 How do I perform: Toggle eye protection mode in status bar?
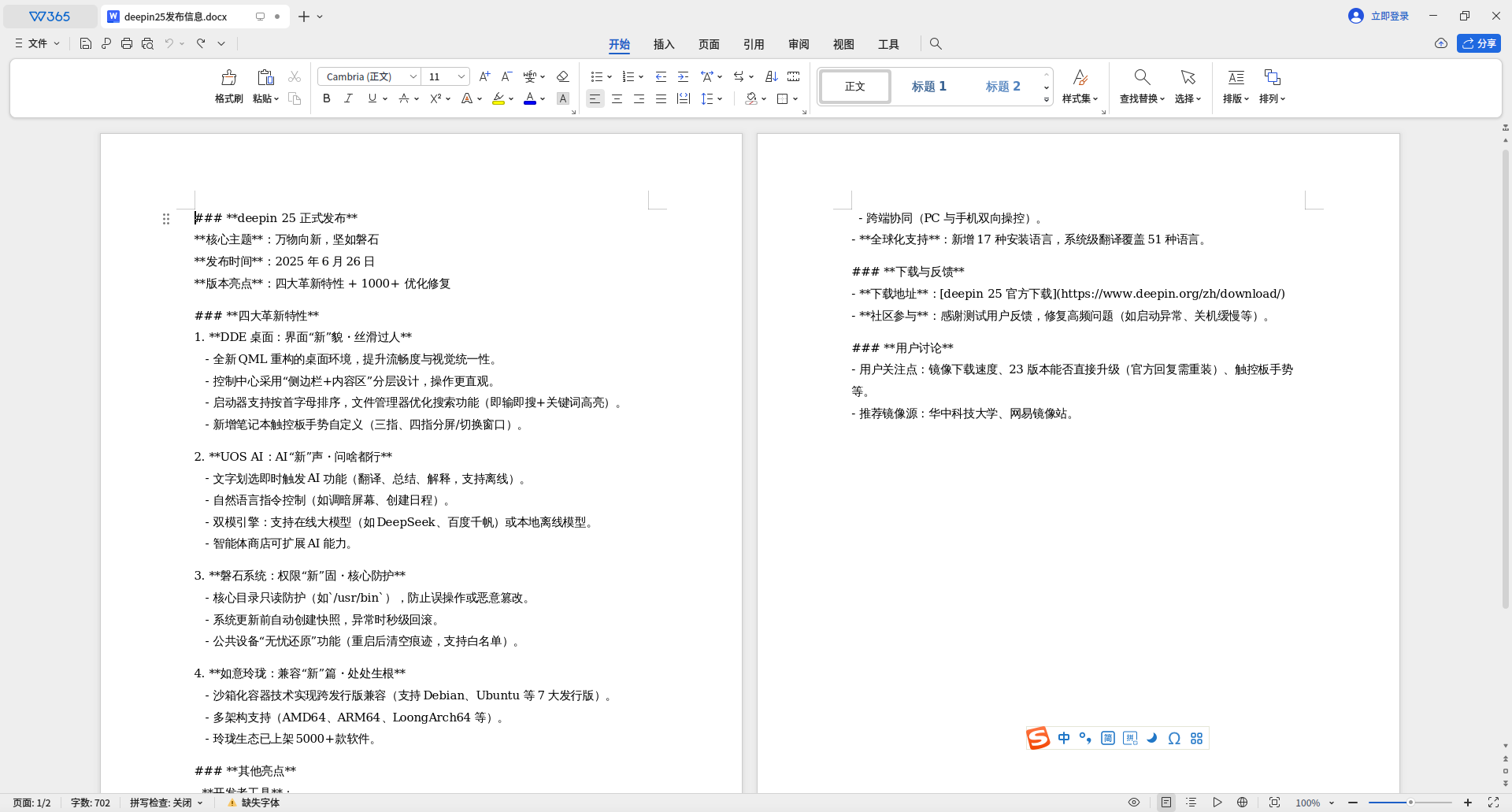point(1134,803)
